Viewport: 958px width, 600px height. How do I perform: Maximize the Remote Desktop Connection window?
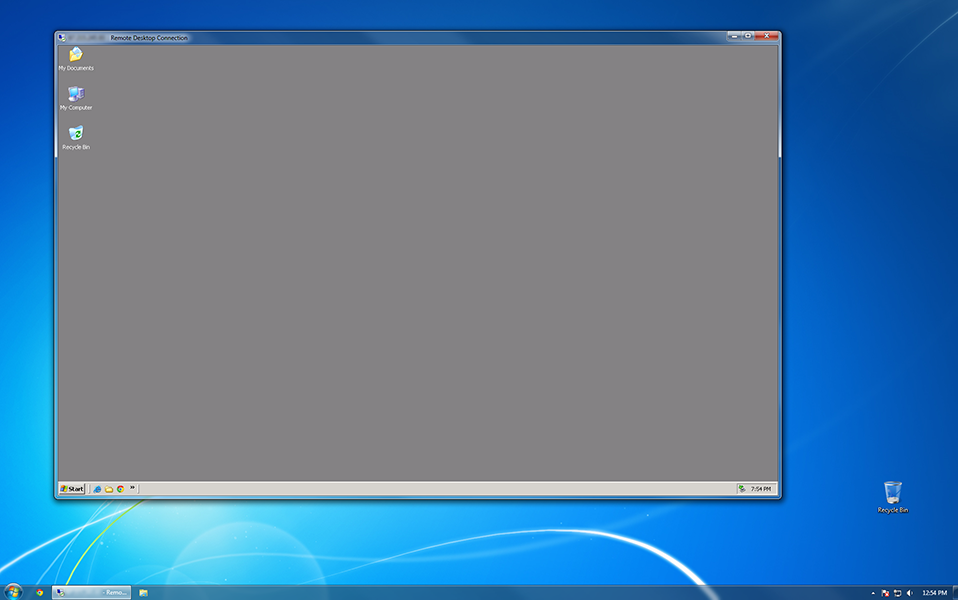(x=748, y=36)
